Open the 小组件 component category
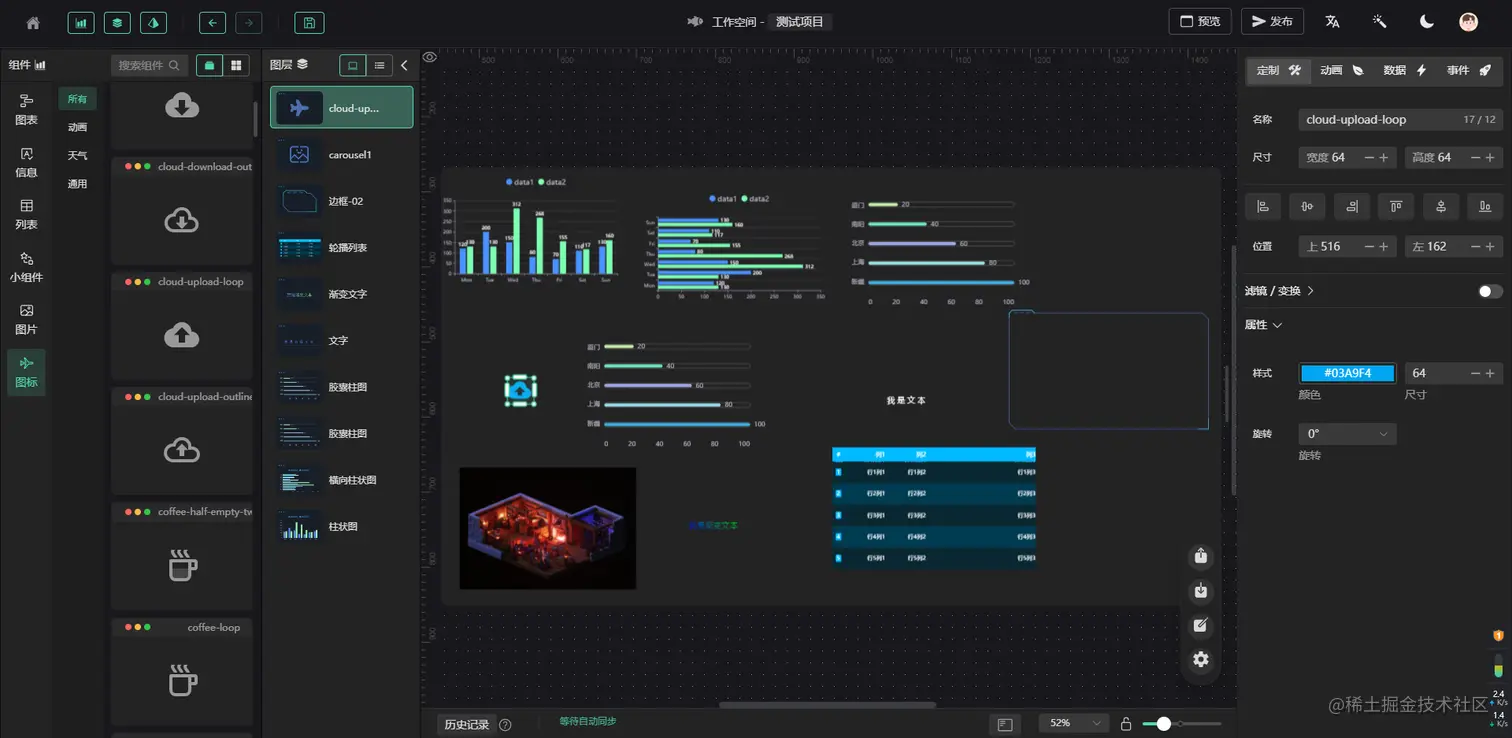1512x738 pixels. tap(26, 268)
